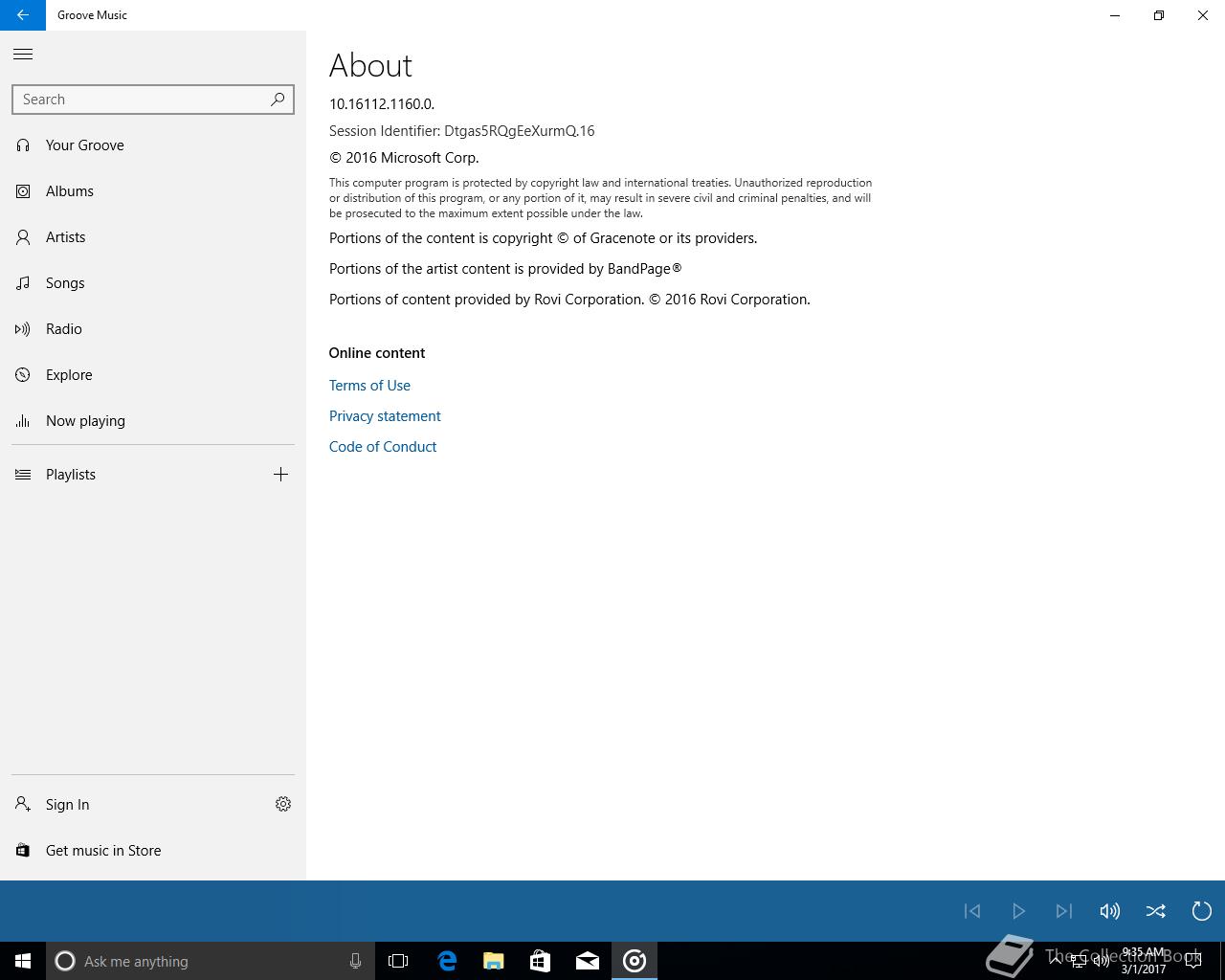This screenshot has height=980, width=1225.
Task: Toggle shuffle playback
Action: [1156, 911]
